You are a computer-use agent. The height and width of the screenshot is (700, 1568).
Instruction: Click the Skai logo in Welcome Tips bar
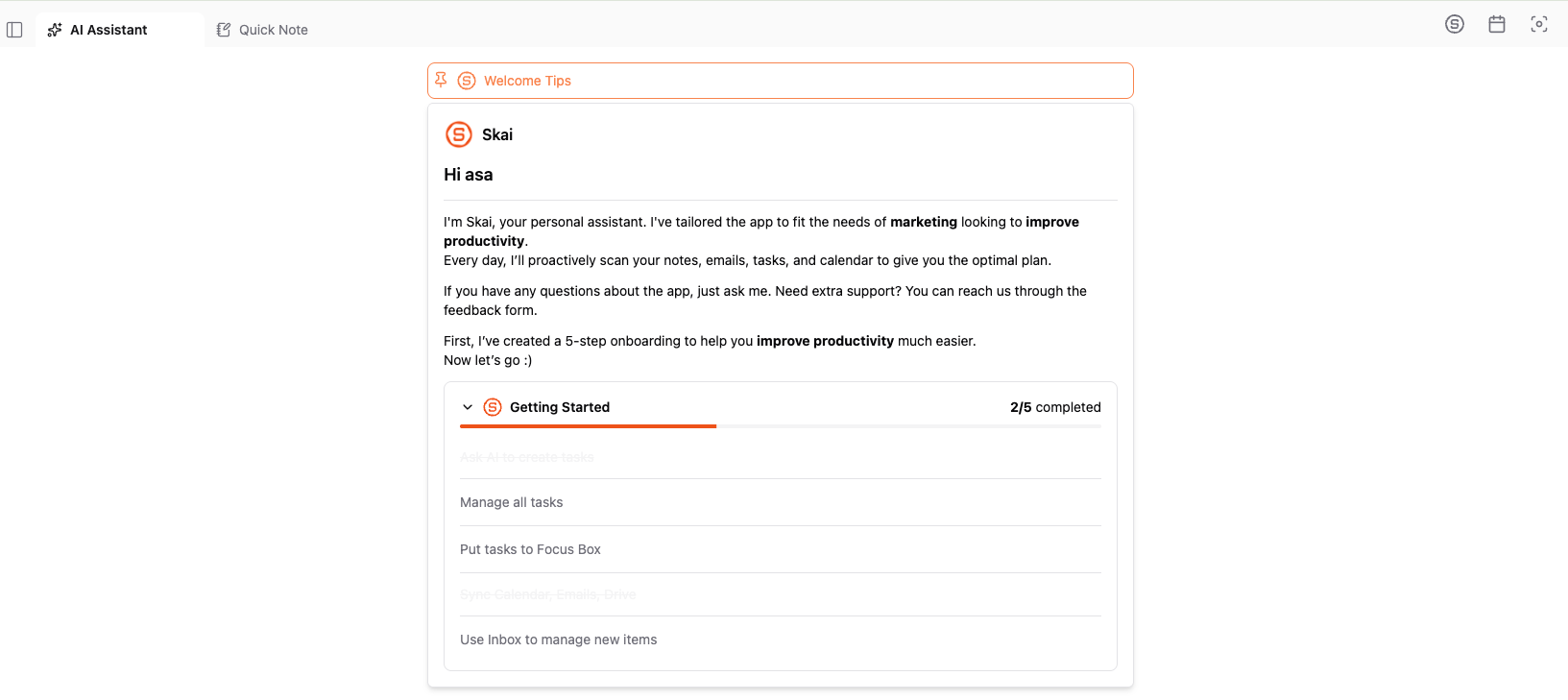point(467,81)
